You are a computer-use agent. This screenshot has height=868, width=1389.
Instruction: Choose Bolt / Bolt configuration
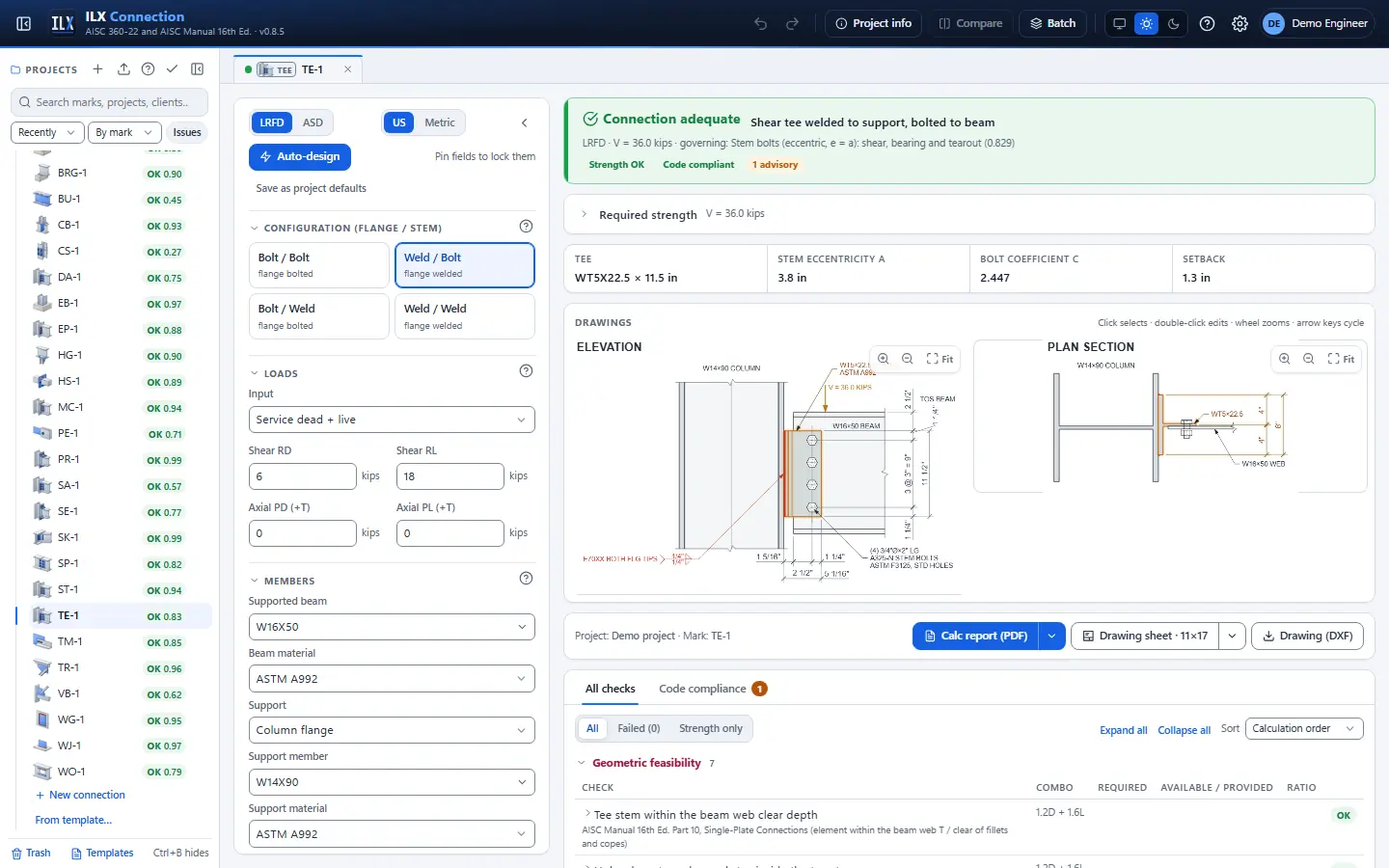click(x=318, y=265)
